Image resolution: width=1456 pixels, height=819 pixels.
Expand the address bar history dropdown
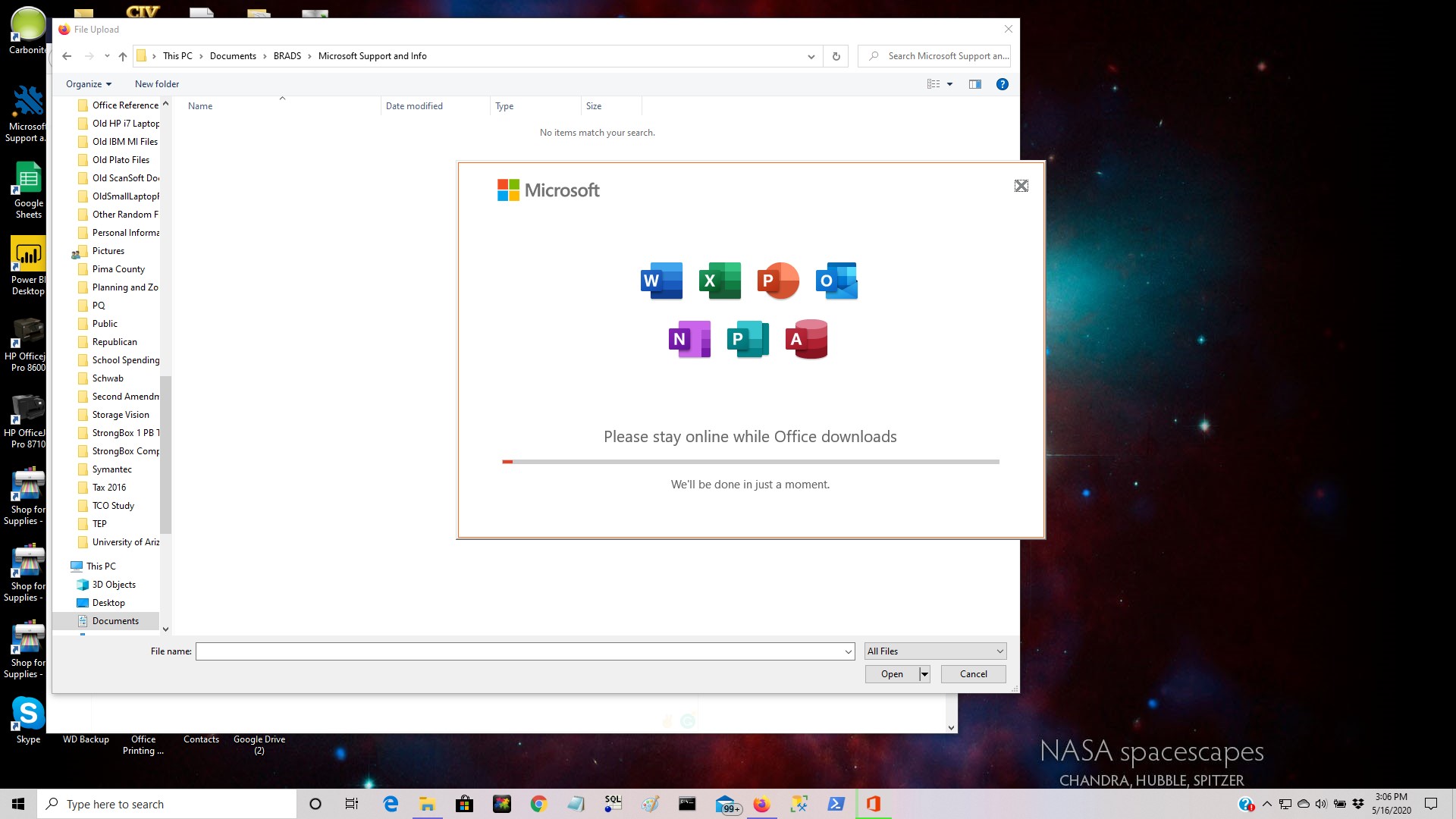pos(811,56)
